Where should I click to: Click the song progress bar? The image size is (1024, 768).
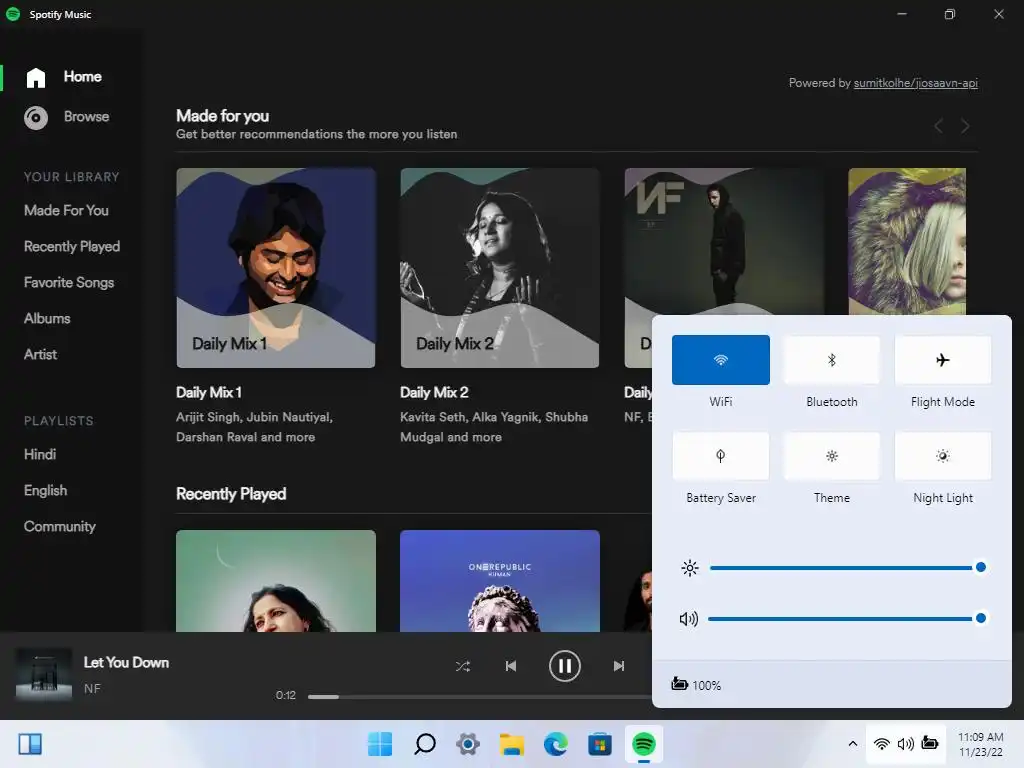(480, 696)
